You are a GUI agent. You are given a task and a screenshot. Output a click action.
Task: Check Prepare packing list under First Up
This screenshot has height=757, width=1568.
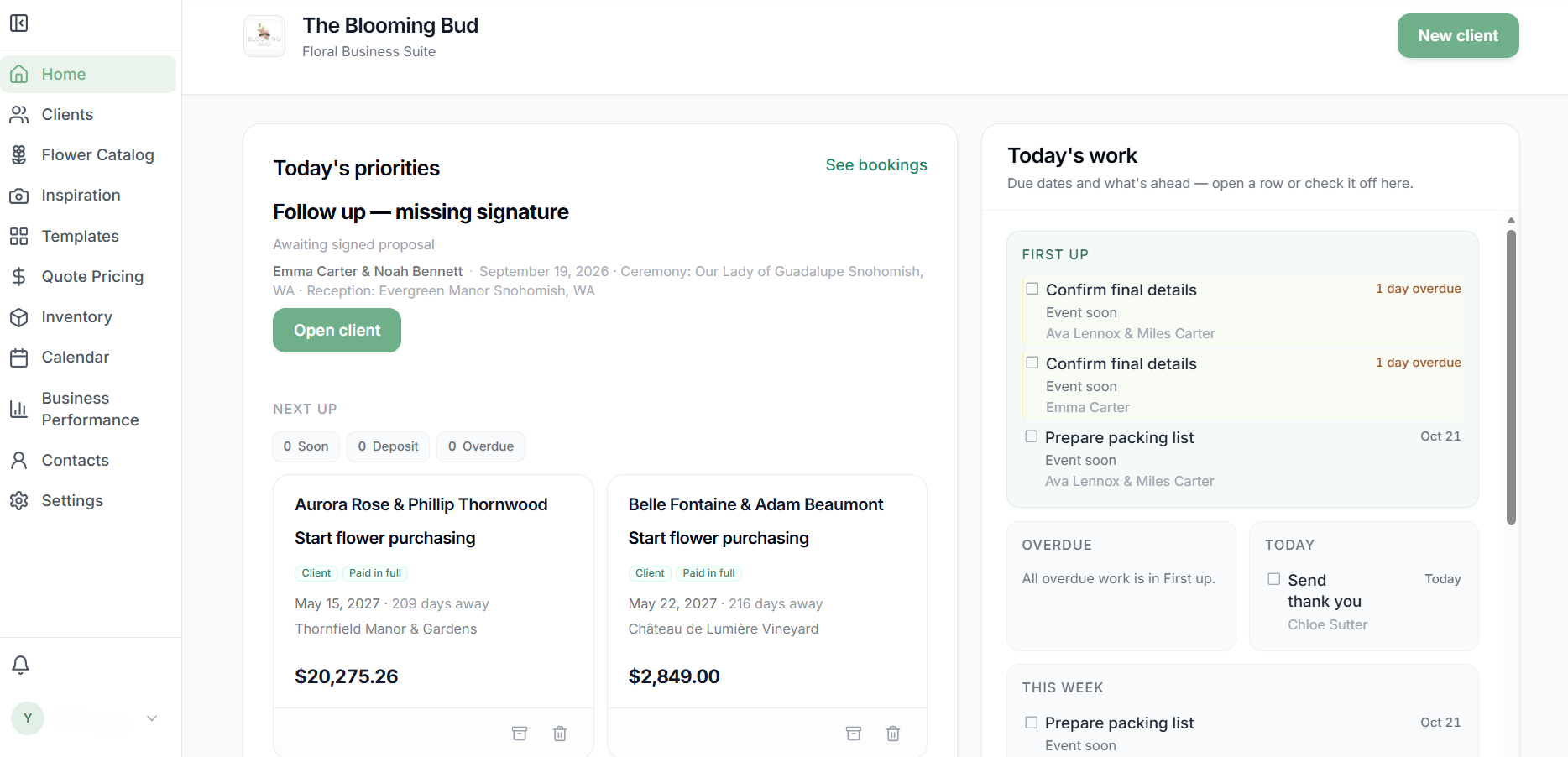pos(1032,436)
